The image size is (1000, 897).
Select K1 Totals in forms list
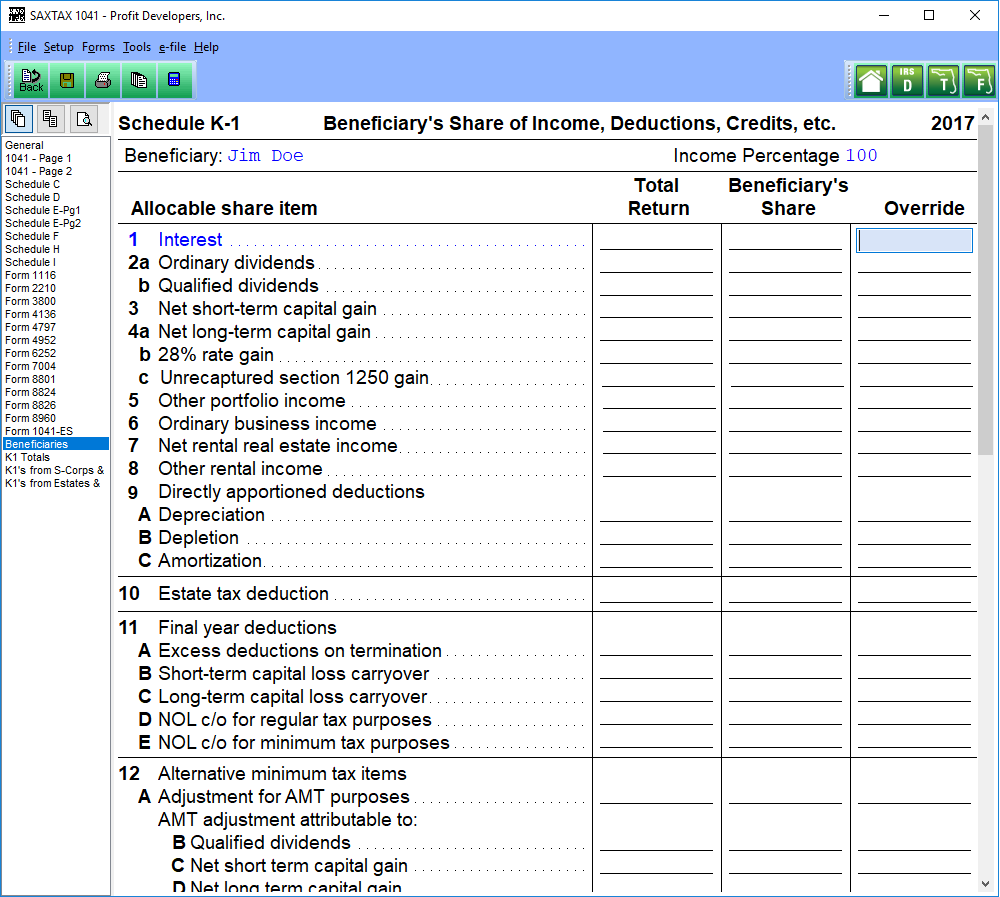(56, 457)
